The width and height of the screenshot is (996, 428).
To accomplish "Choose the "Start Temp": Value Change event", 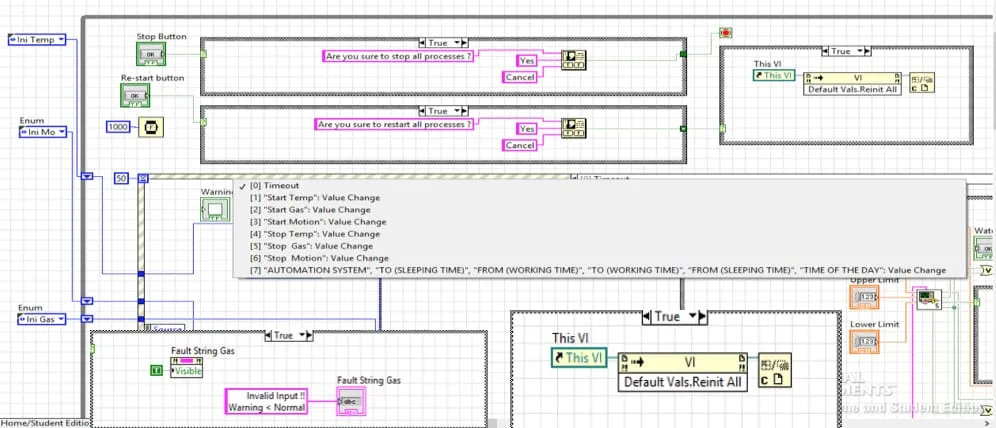I will pyautogui.click(x=314, y=198).
